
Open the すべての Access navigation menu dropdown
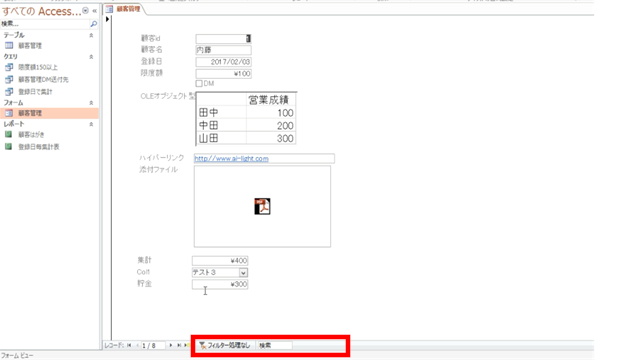click(85, 11)
